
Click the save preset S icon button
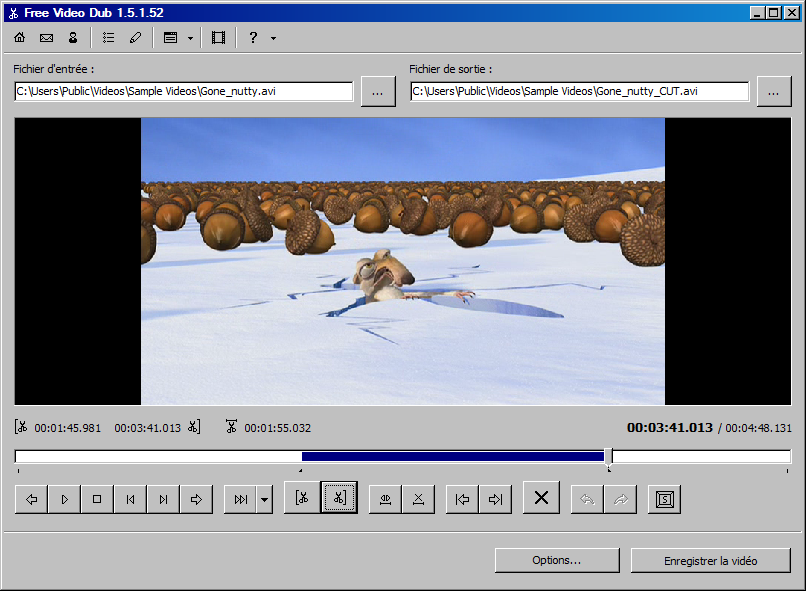(x=665, y=499)
